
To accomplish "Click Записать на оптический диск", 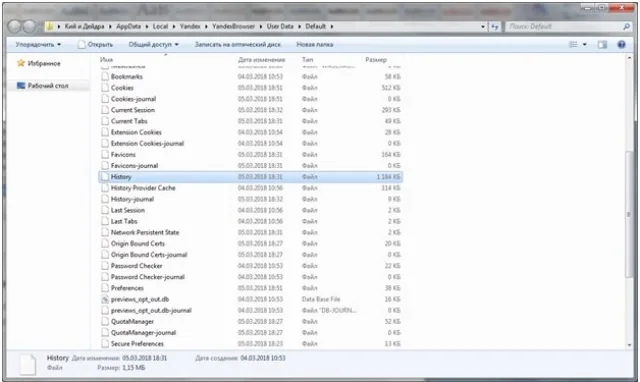I will pyautogui.click(x=238, y=44).
